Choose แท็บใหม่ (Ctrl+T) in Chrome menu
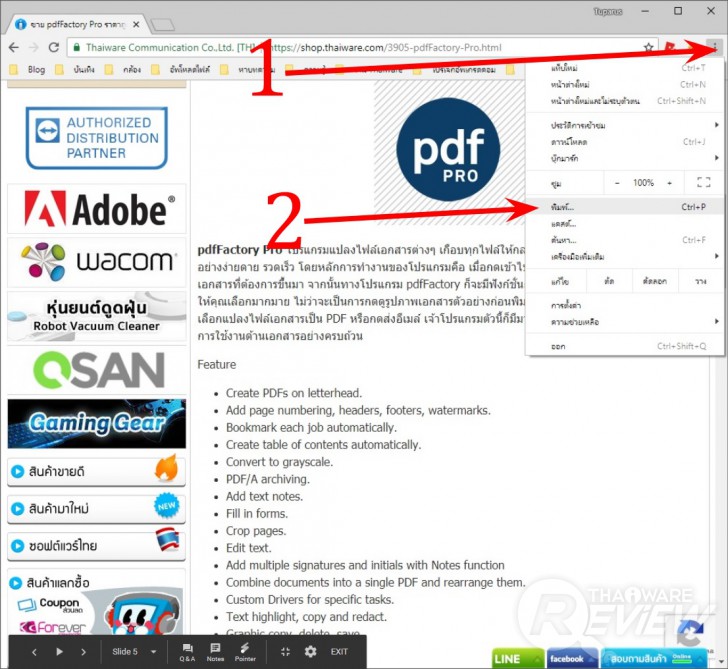This screenshot has height=669, width=728. [625, 68]
